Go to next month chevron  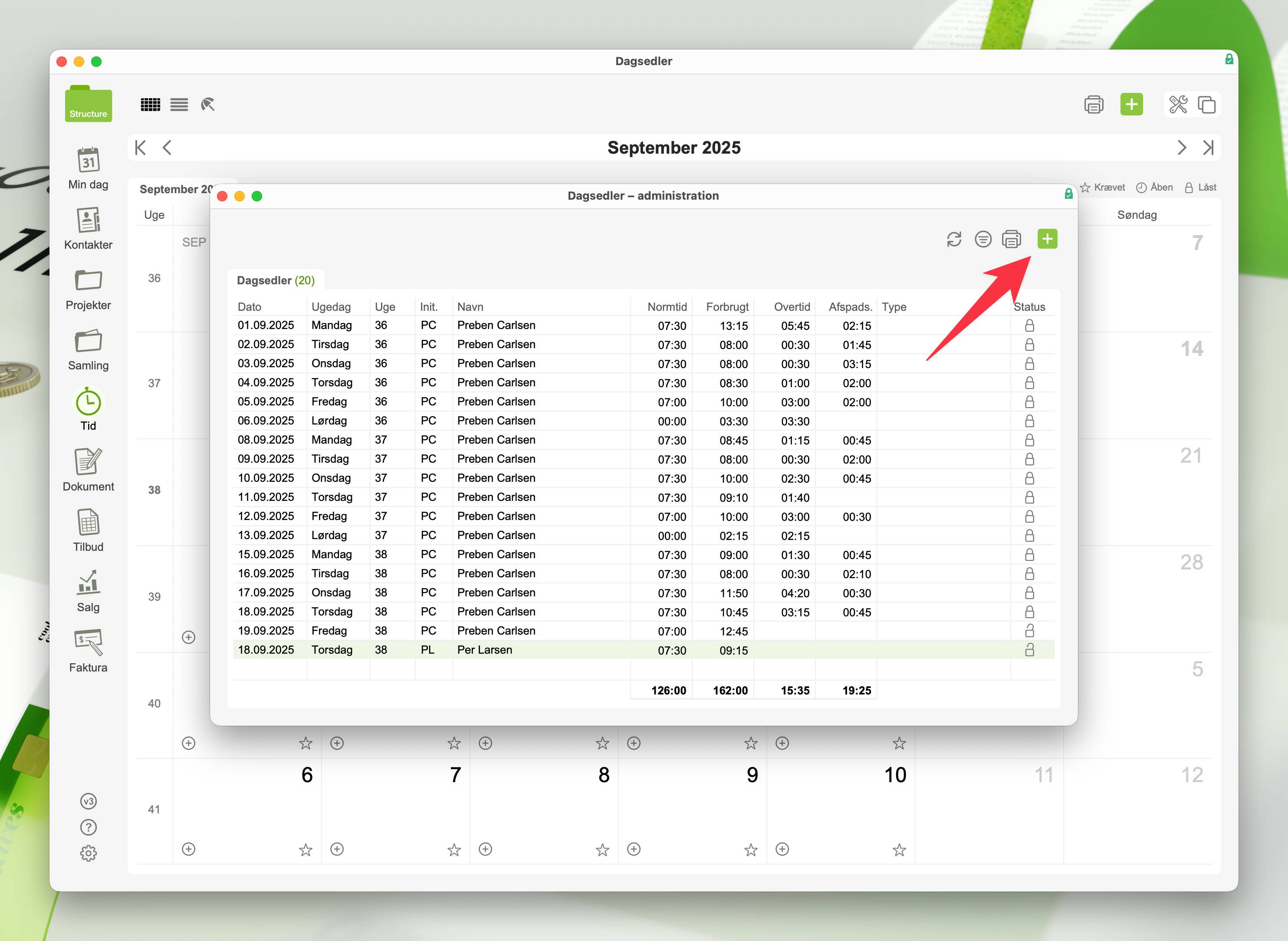(1182, 148)
